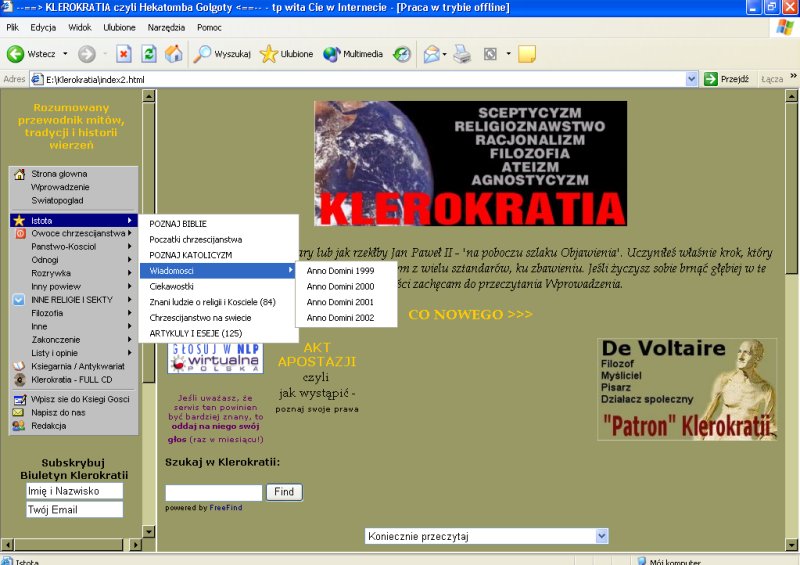Follow the 'CO NOWEGO >>>' link
800x565 pixels.
pyautogui.click(x=470, y=316)
